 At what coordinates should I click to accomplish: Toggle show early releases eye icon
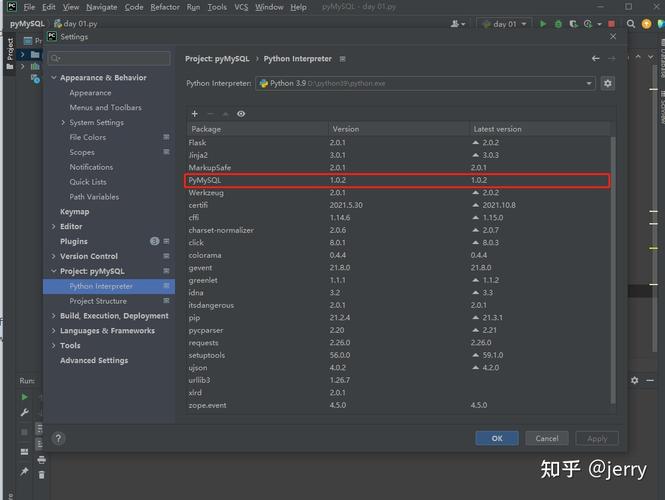[241, 114]
